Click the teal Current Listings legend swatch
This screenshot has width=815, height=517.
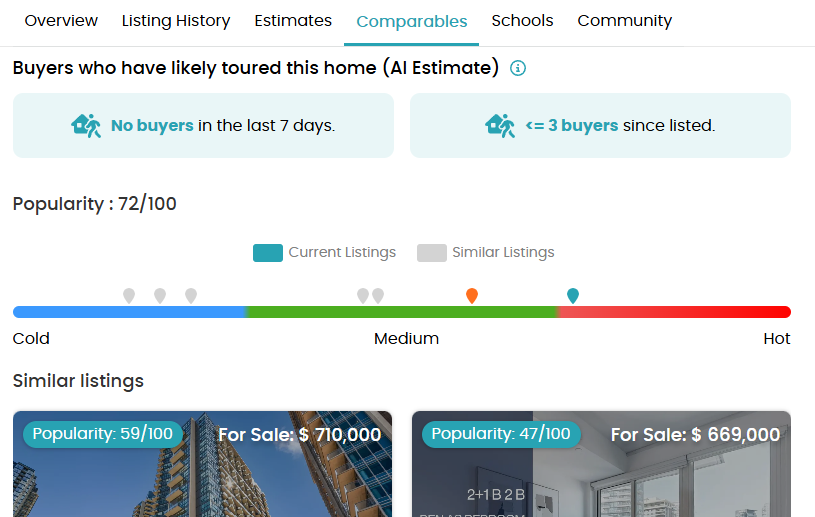coord(268,253)
